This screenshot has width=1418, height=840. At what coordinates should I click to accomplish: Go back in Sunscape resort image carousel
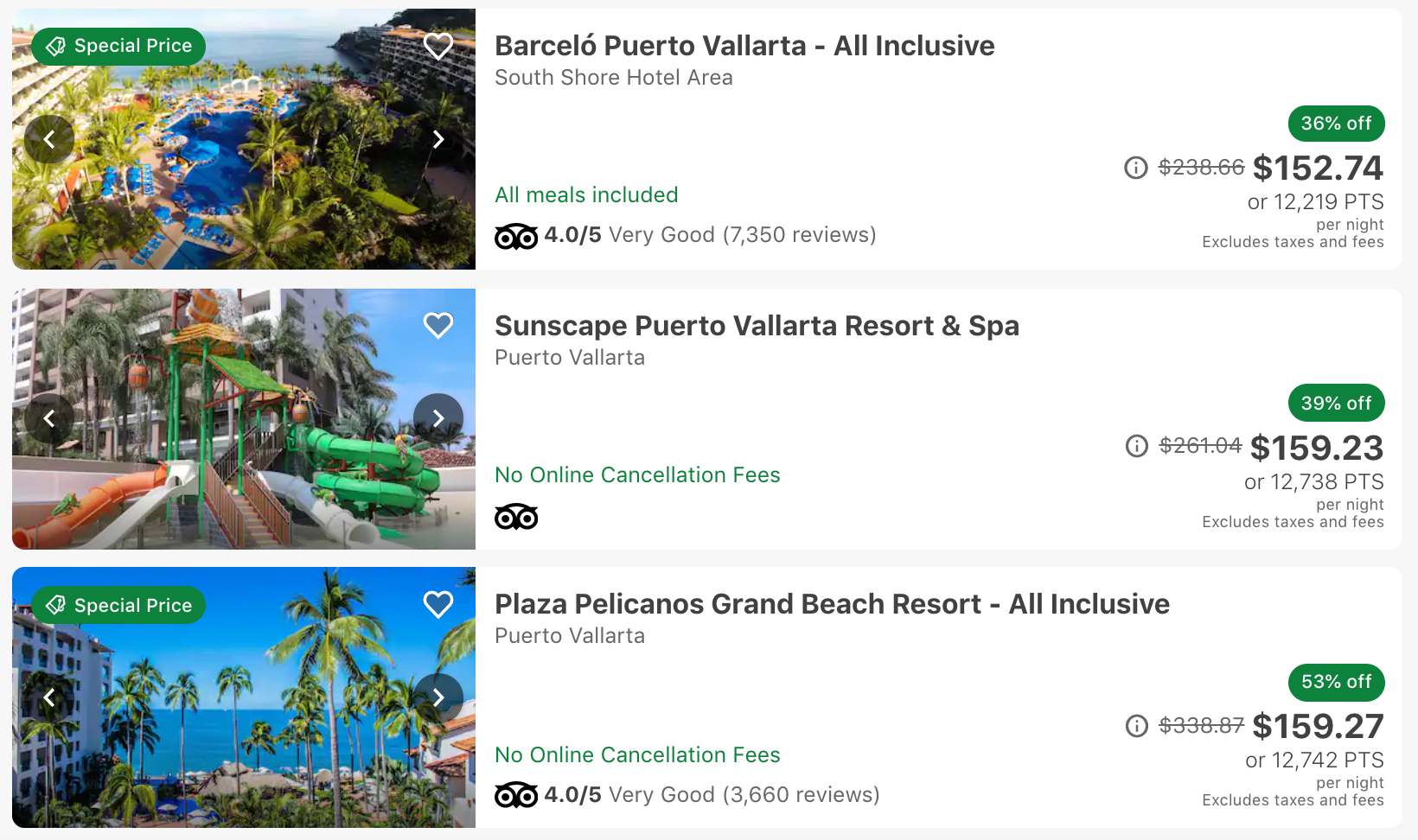[49, 419]
